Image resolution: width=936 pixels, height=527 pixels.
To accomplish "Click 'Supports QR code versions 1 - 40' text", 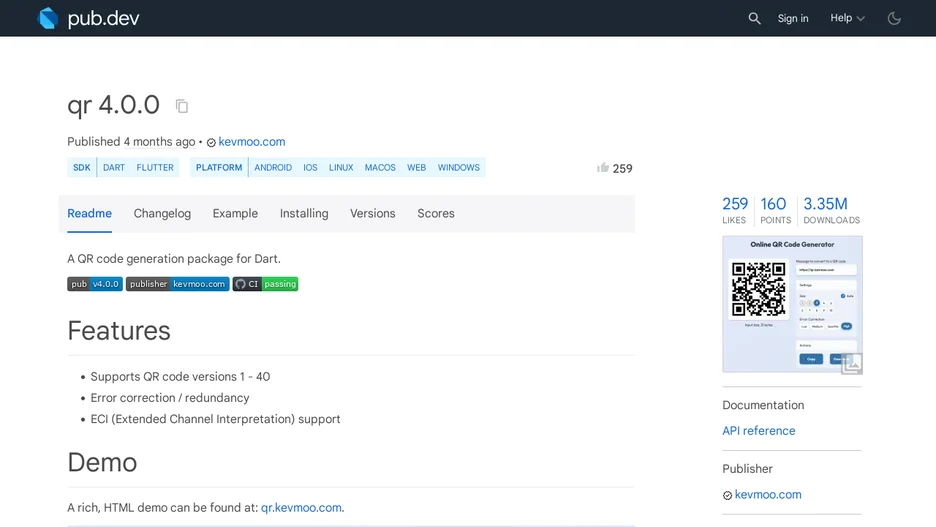I will [180, 377].
